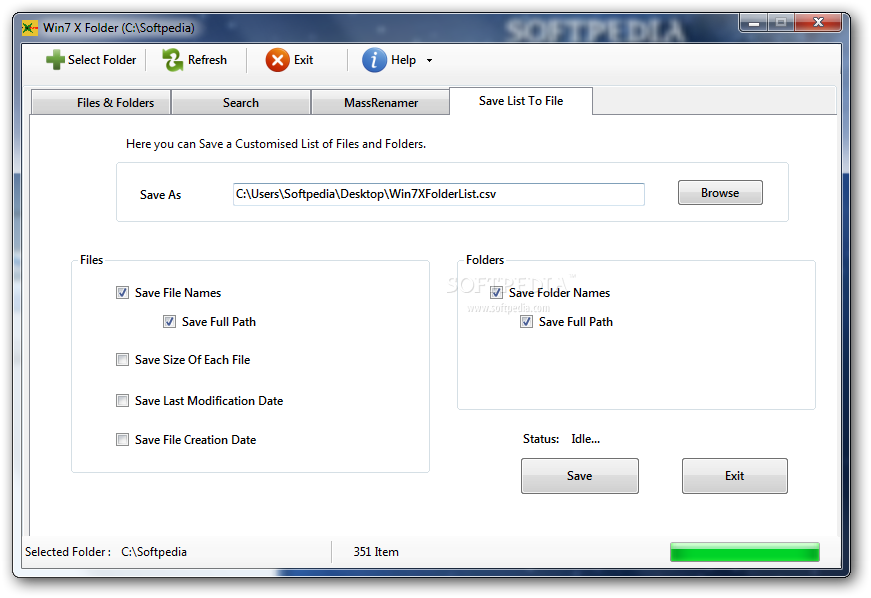871x598 pixels.
Task: Click the Select Folder toolbar label
Action: tap(102, 60)
